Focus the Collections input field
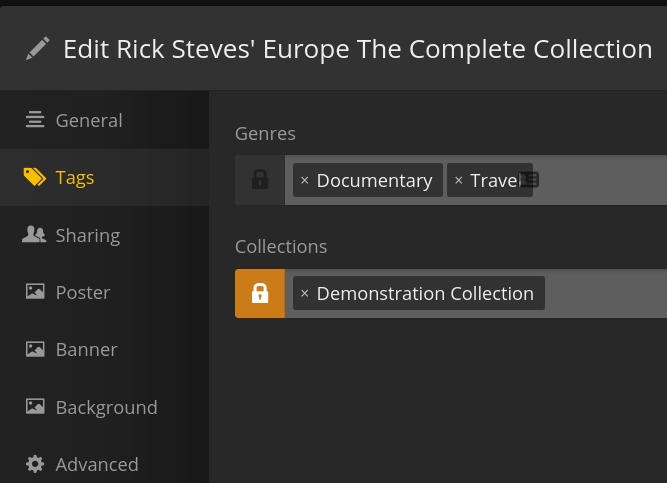 pos(605,293)
